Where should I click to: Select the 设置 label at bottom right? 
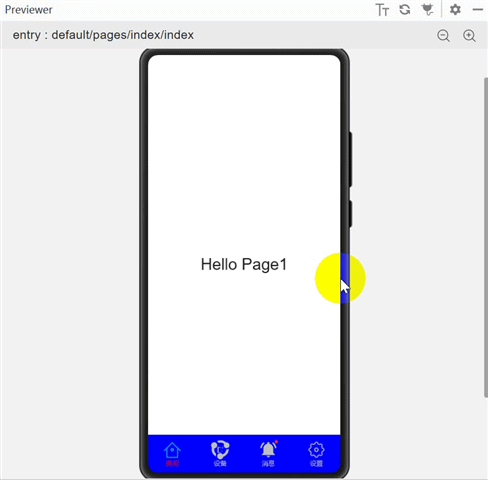(316, 463)
